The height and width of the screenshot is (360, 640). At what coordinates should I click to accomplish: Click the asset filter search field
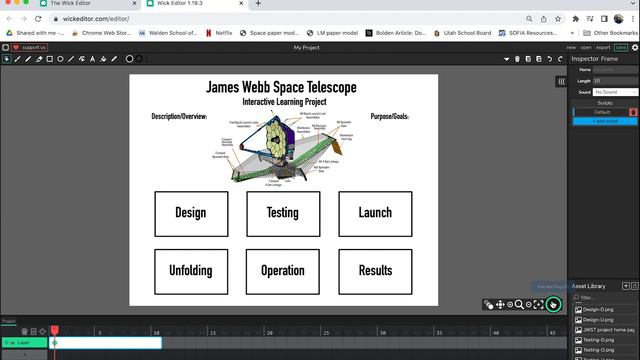coord(605,298)
